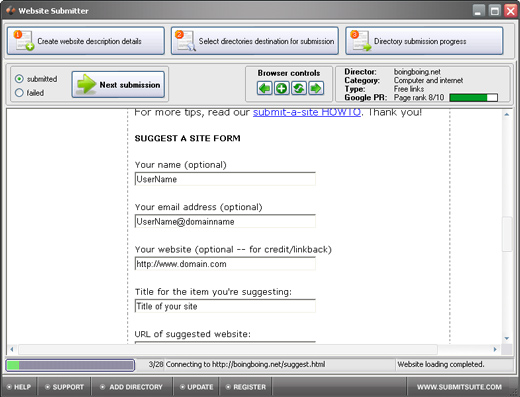The height and width of the screenshot is (397, 520).
Task: Click the step 2 document magnifier icon
Action: tap(186, 41)
